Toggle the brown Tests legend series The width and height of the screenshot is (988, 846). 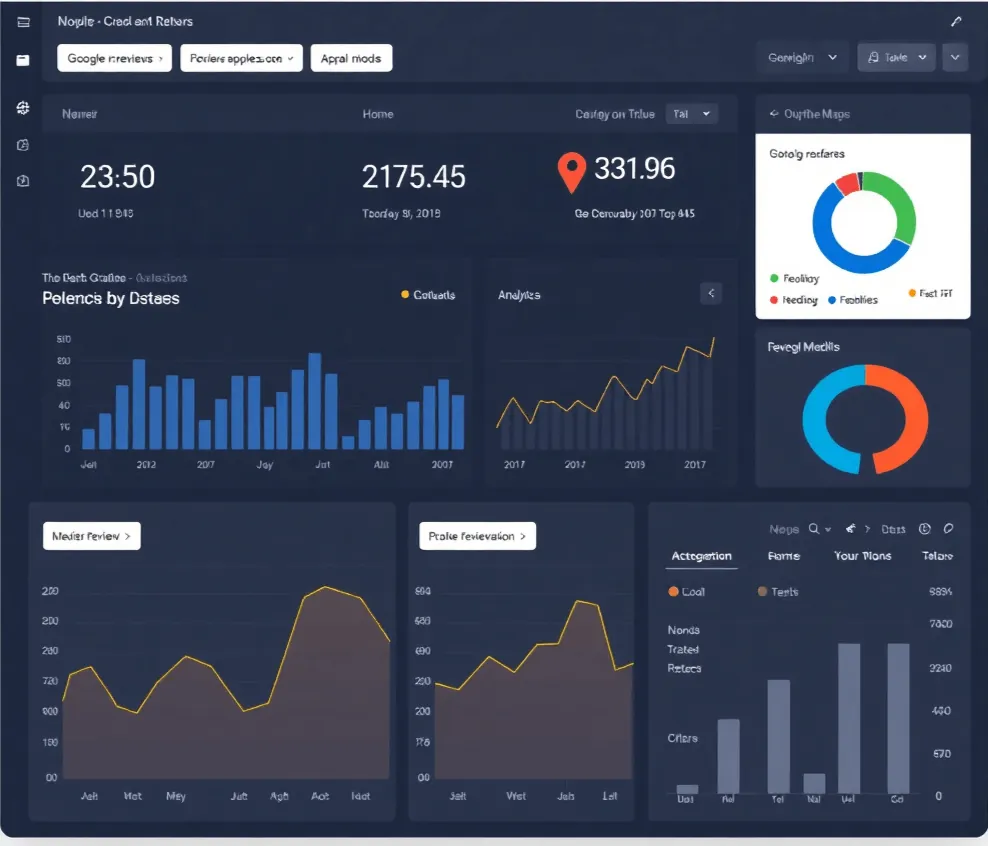778,592
